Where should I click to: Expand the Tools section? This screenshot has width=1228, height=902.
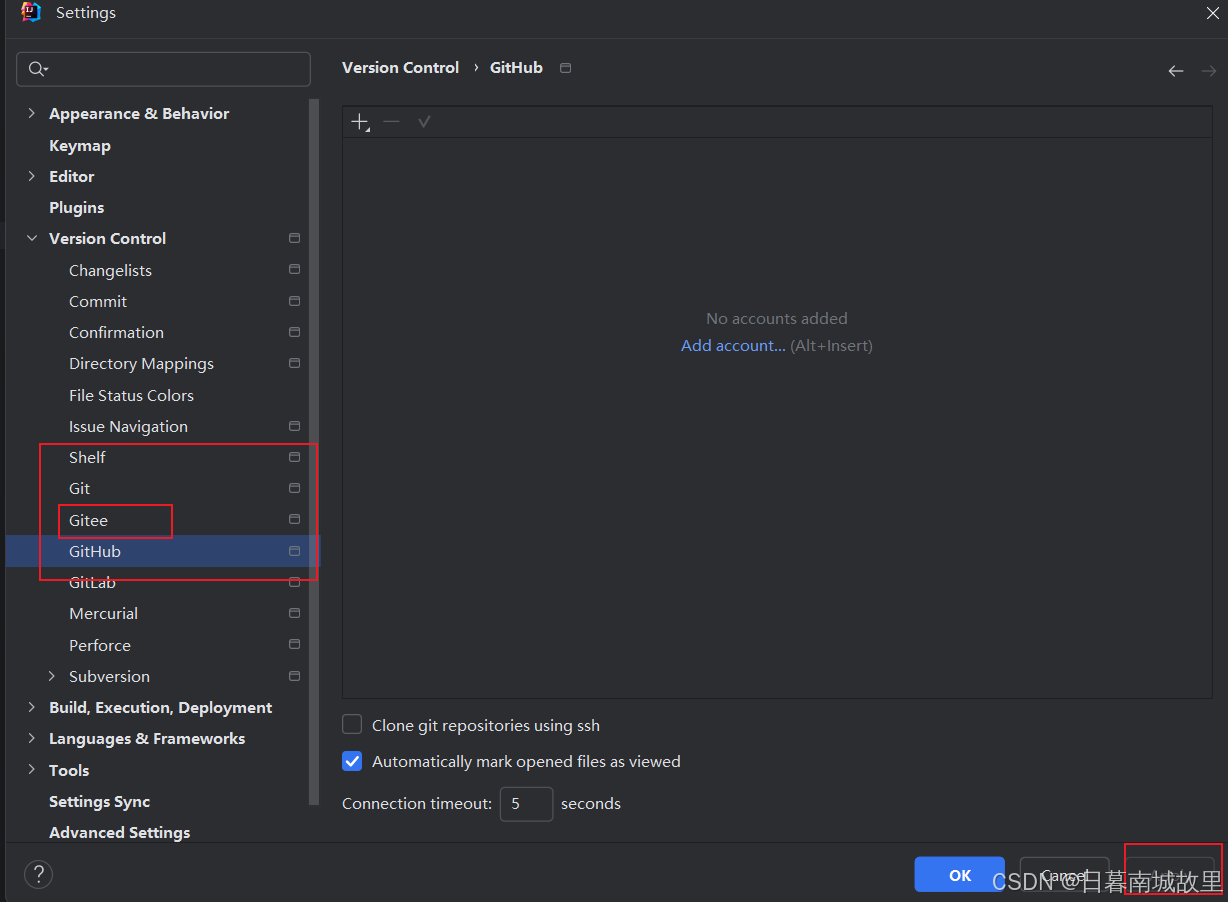click(31, 770)
